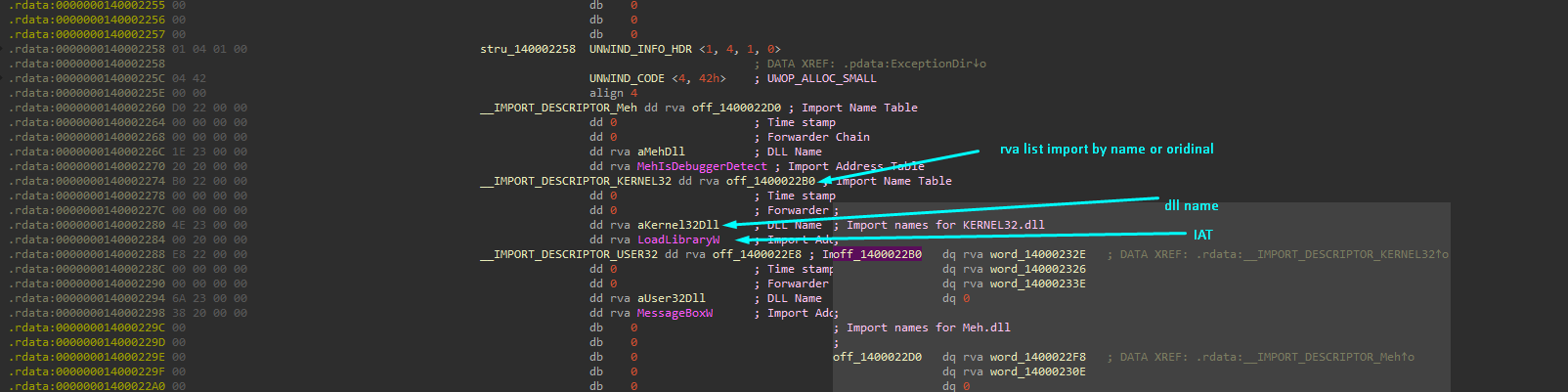This screenshot has width=1568, height=392.
Task: Select address .rdata:0000000140002260
Action: pos(87,108)
